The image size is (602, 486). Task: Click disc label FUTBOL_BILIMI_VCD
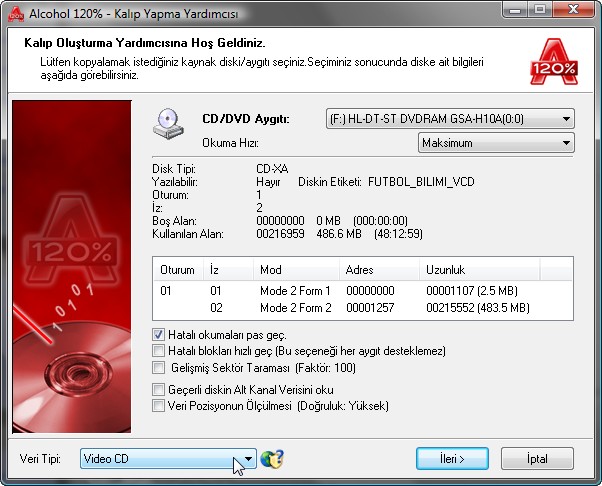click(x=421, y=182)
